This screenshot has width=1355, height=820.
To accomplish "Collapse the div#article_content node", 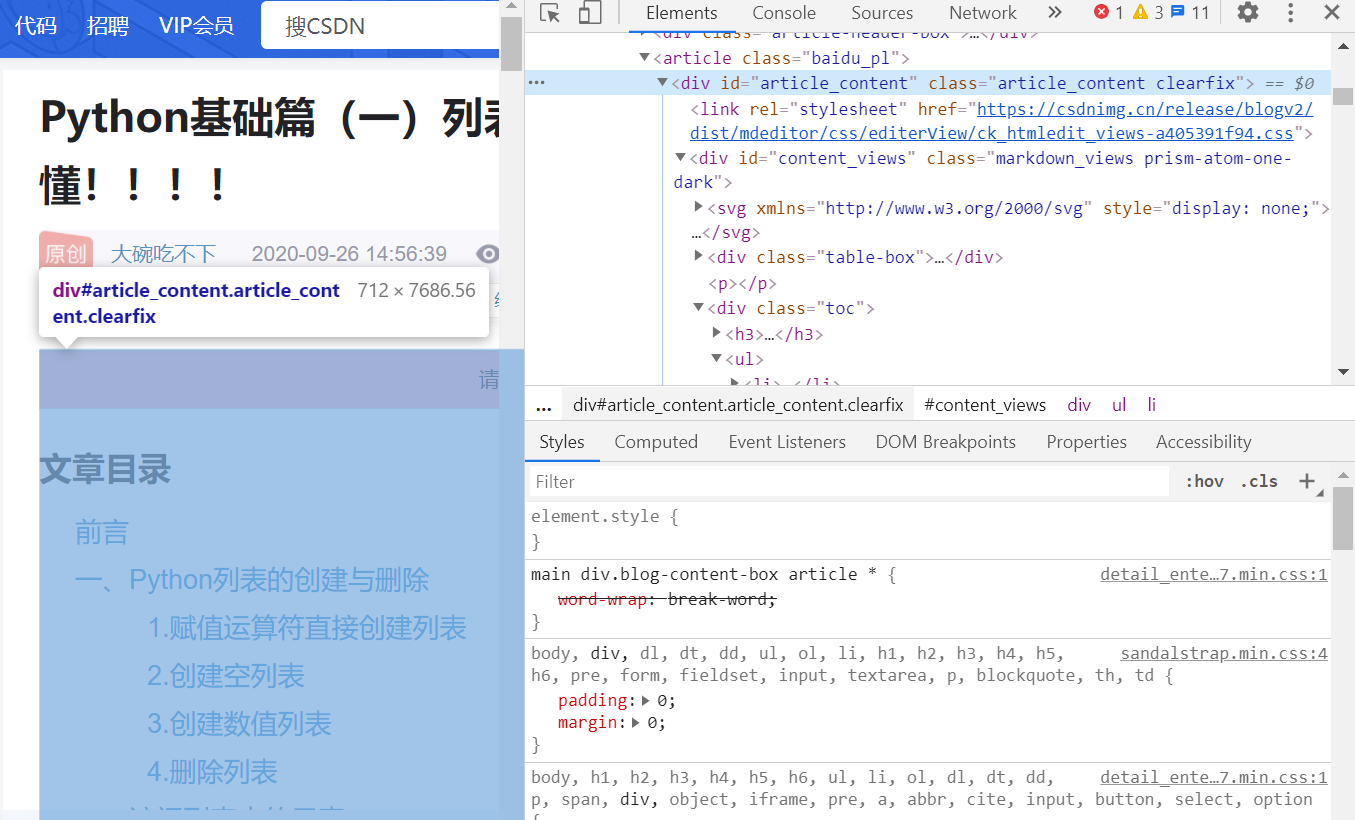I will coord(662,83).
